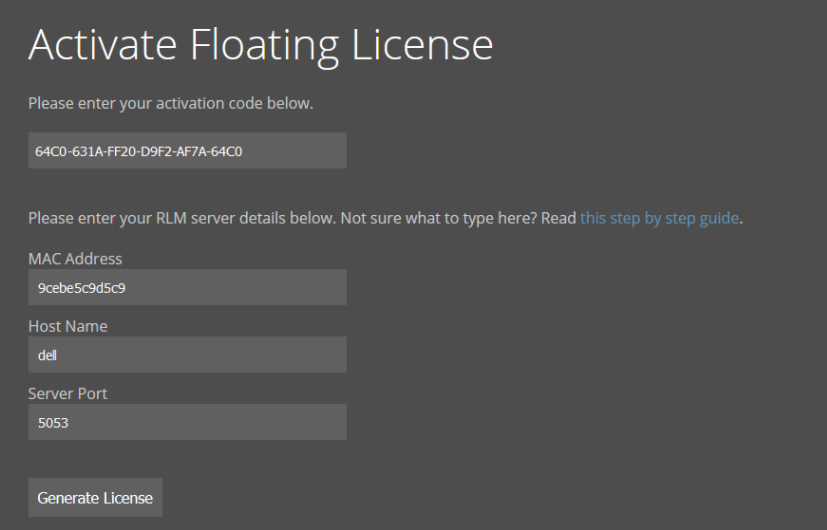Click the word 'Floating' in the heading
This screenshot has height=530, width=827.
pyautogui.click(x=264, y=46)
